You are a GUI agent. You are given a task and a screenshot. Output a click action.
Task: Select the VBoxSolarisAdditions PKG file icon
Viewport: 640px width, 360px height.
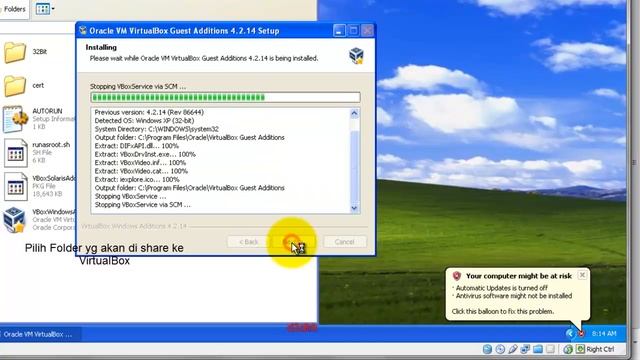[x=16, y=187]
